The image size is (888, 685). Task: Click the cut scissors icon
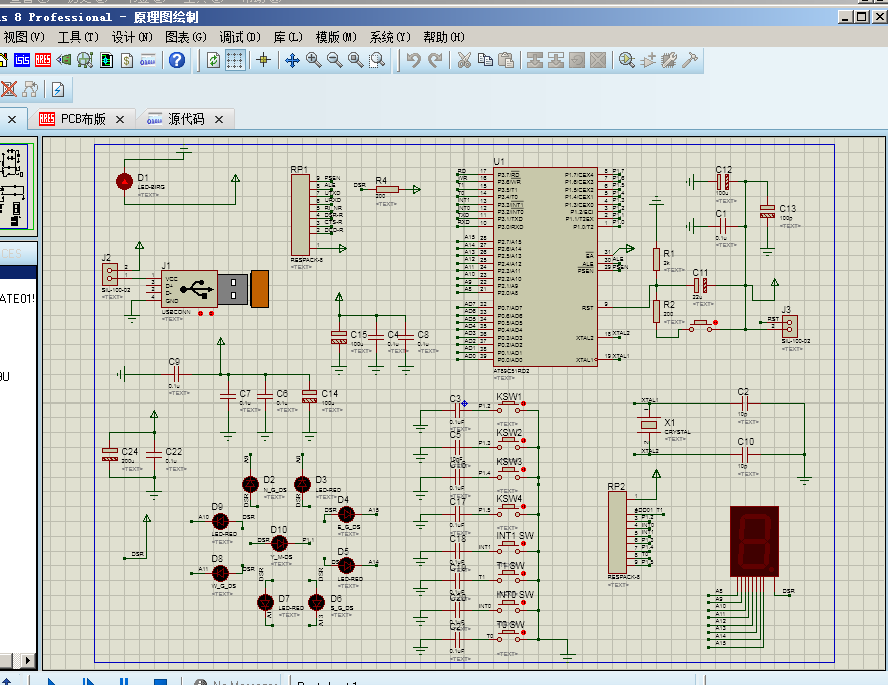(x=464, y=60)
